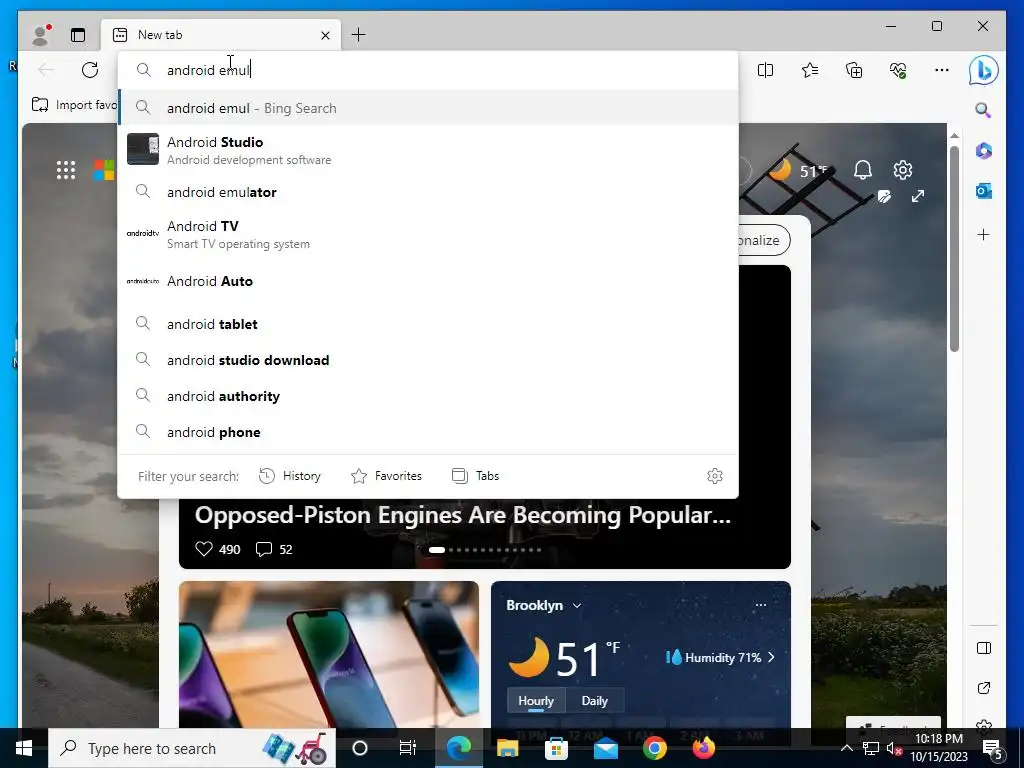
Task: Click the split screen icon
Action: (x=765, y=70)
